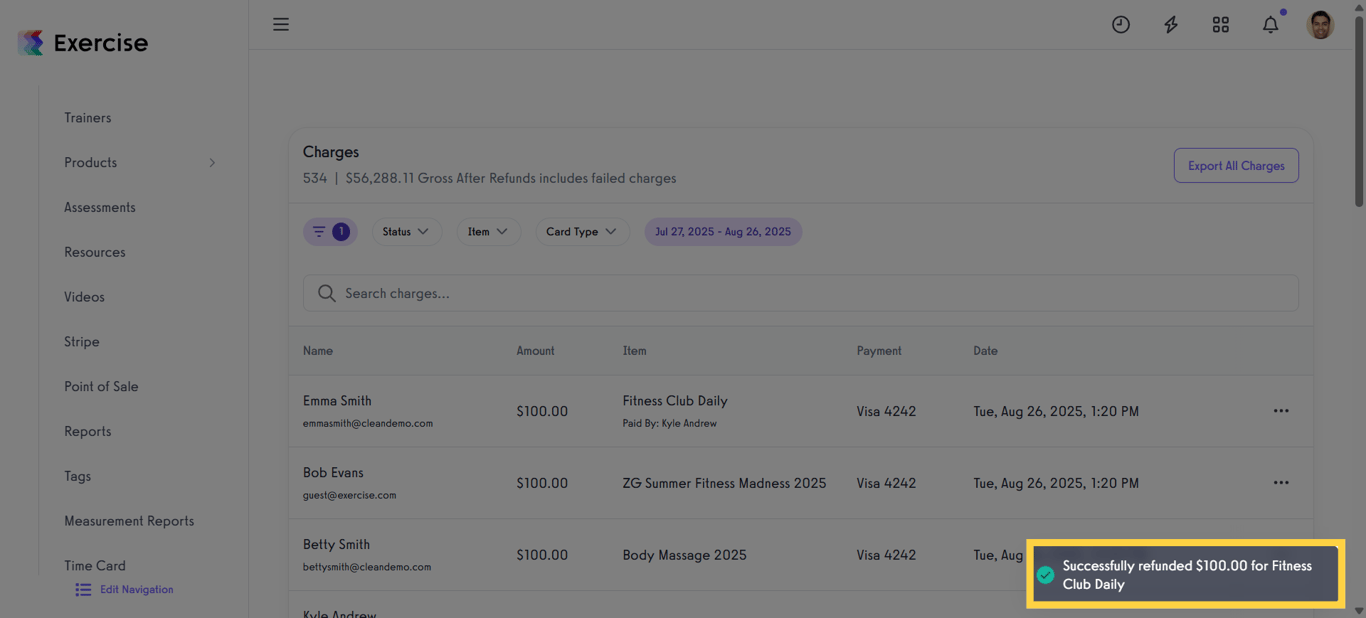Click the active filters icon showing 1
Viewport: 1366px width, 618px height.
tap(330, 231)
